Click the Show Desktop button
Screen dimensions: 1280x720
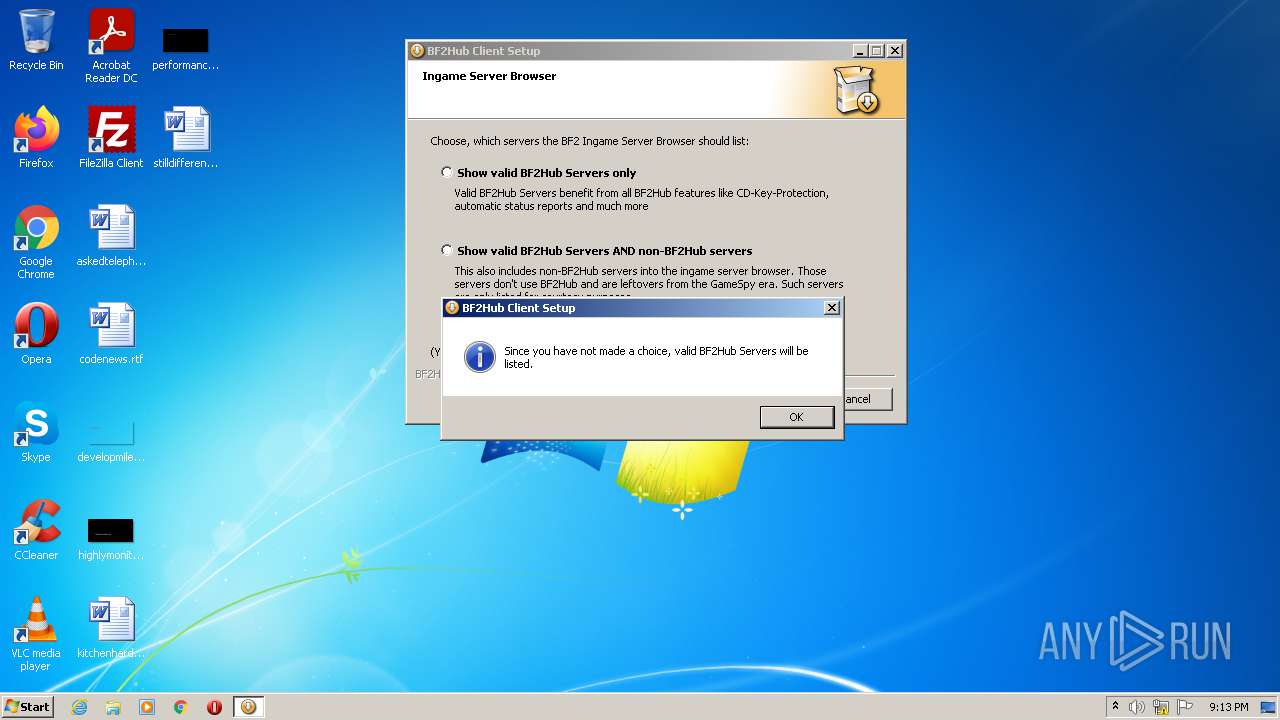pyautogui.click(x=1270, y=707)
